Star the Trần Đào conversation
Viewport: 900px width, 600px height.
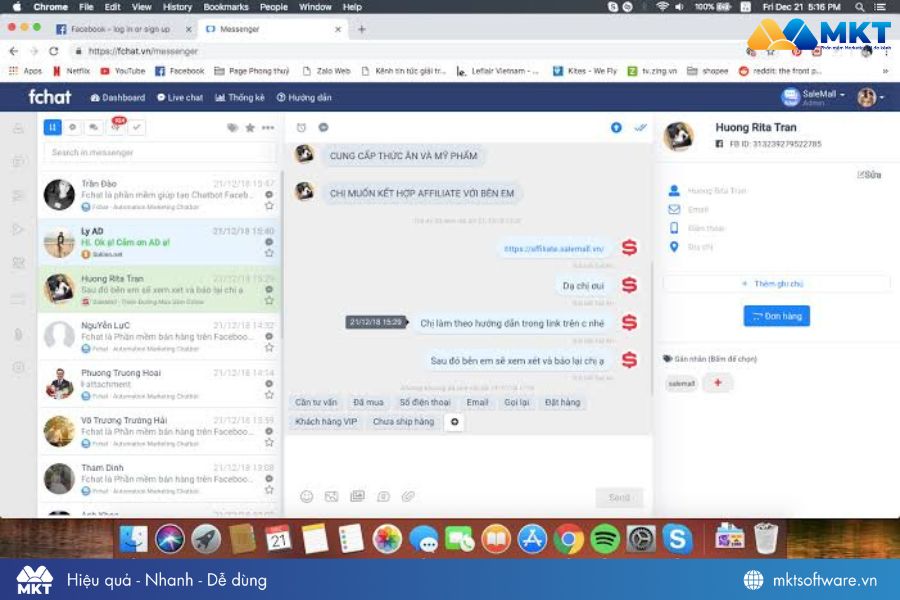click(x=269, y=206)
